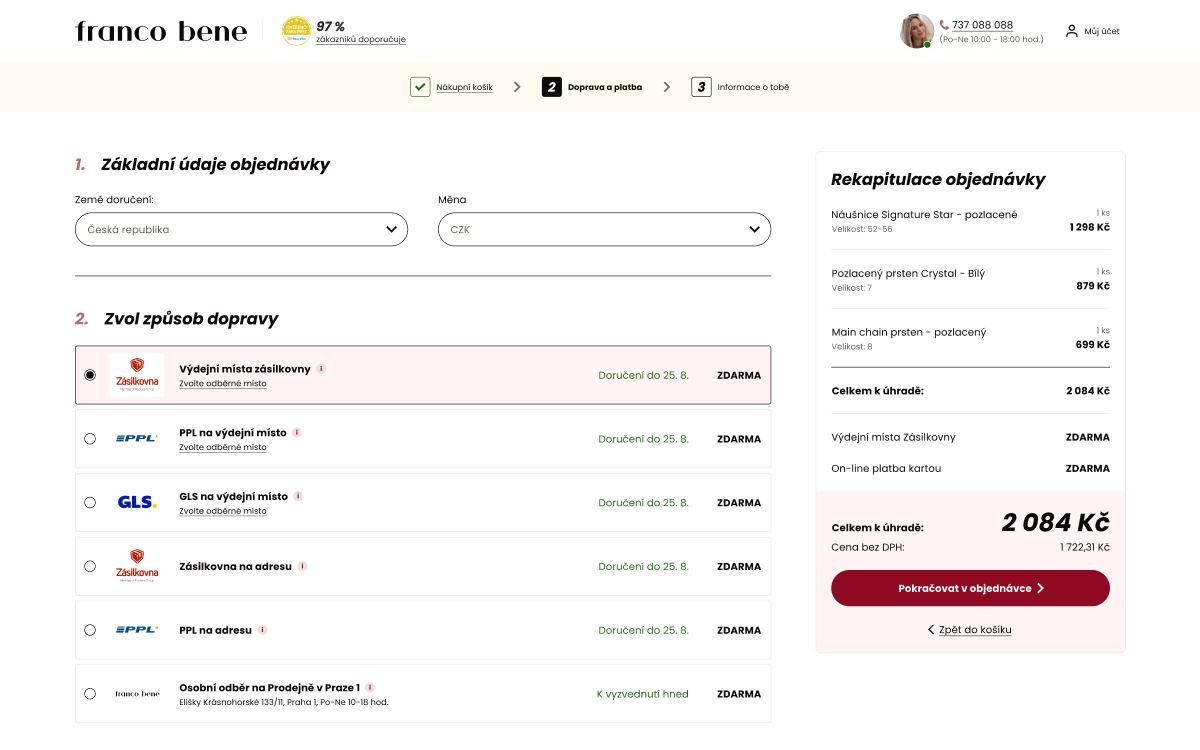Select PPL na výdejní místo radio button

90,439
